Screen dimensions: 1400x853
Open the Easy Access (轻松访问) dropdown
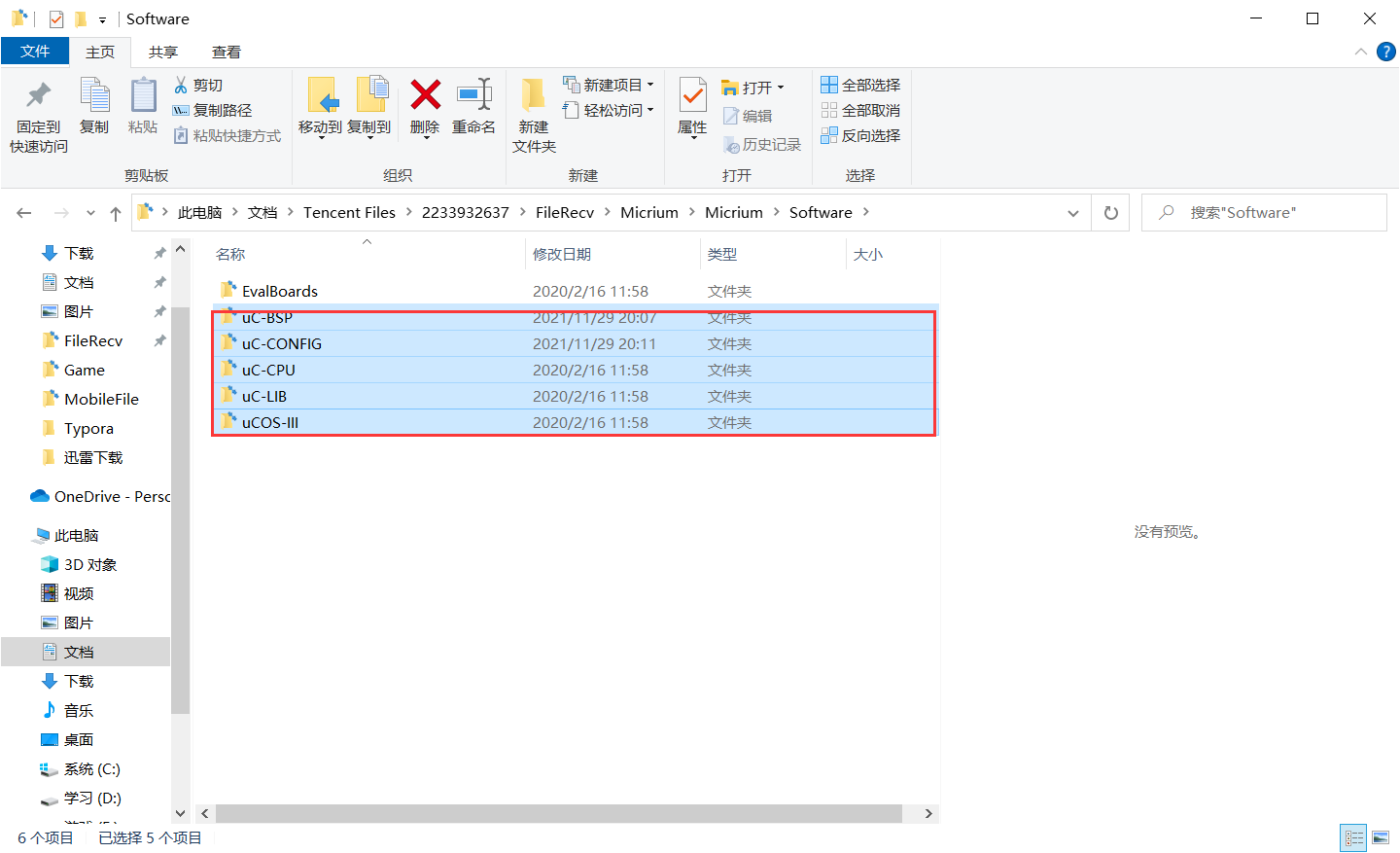coord(609,111)
